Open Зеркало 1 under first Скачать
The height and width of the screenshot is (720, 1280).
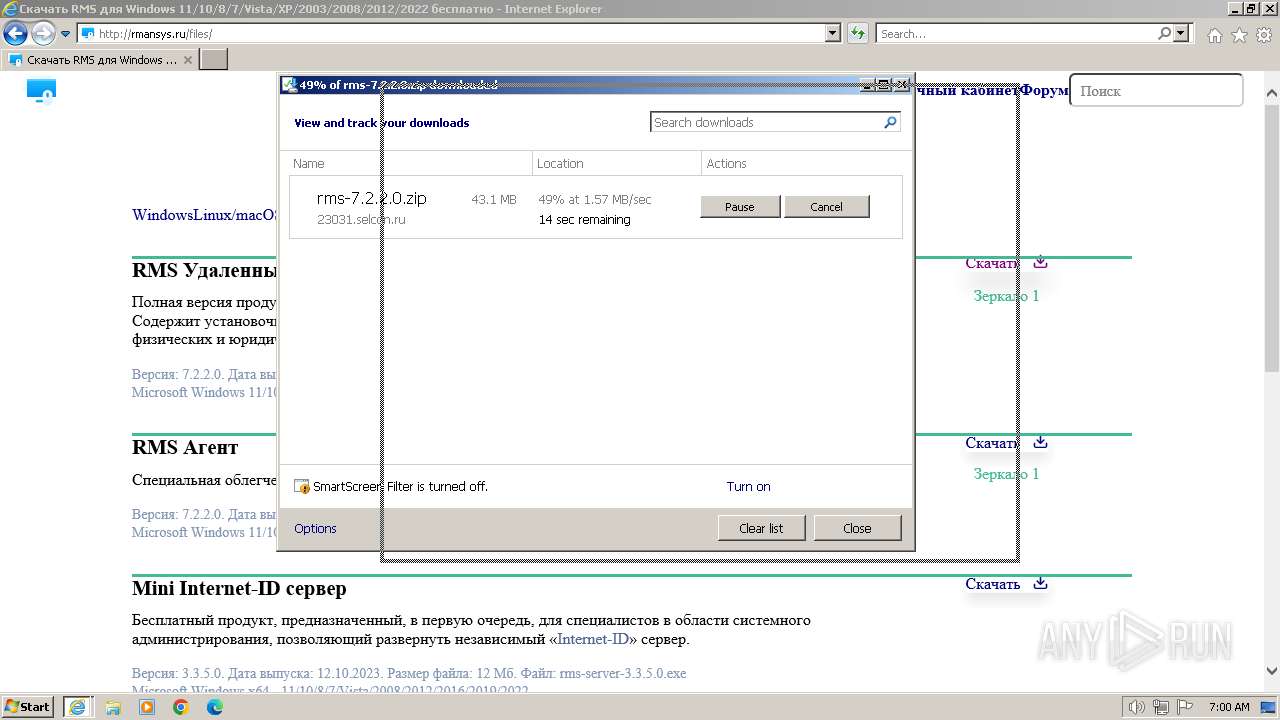pos(1006,296)
